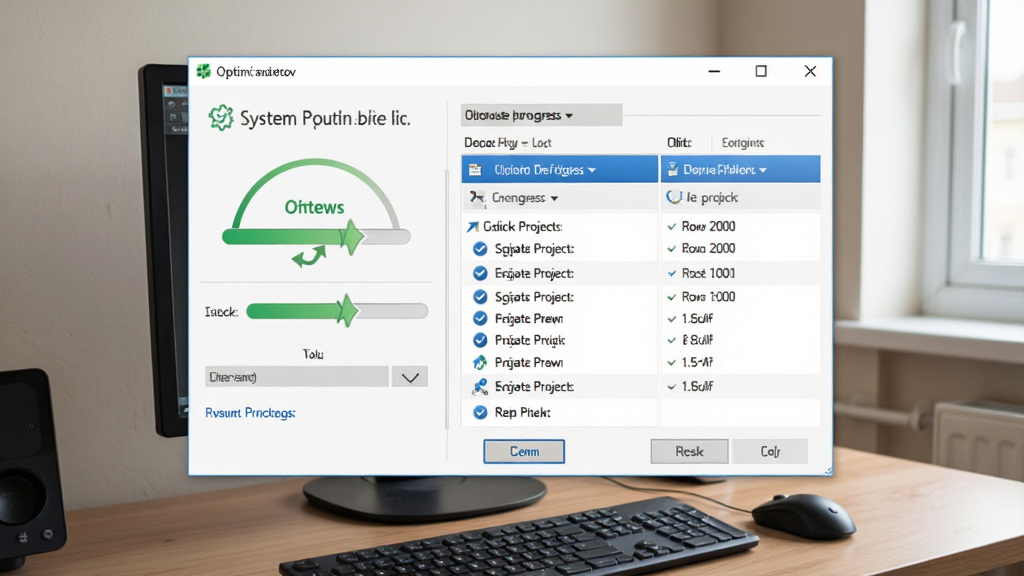Image resolution: width=1024 pixels, height=576 pixels.
Task: Click the checkmark icon next to 8 8ullf
Action: click(671, 340)
